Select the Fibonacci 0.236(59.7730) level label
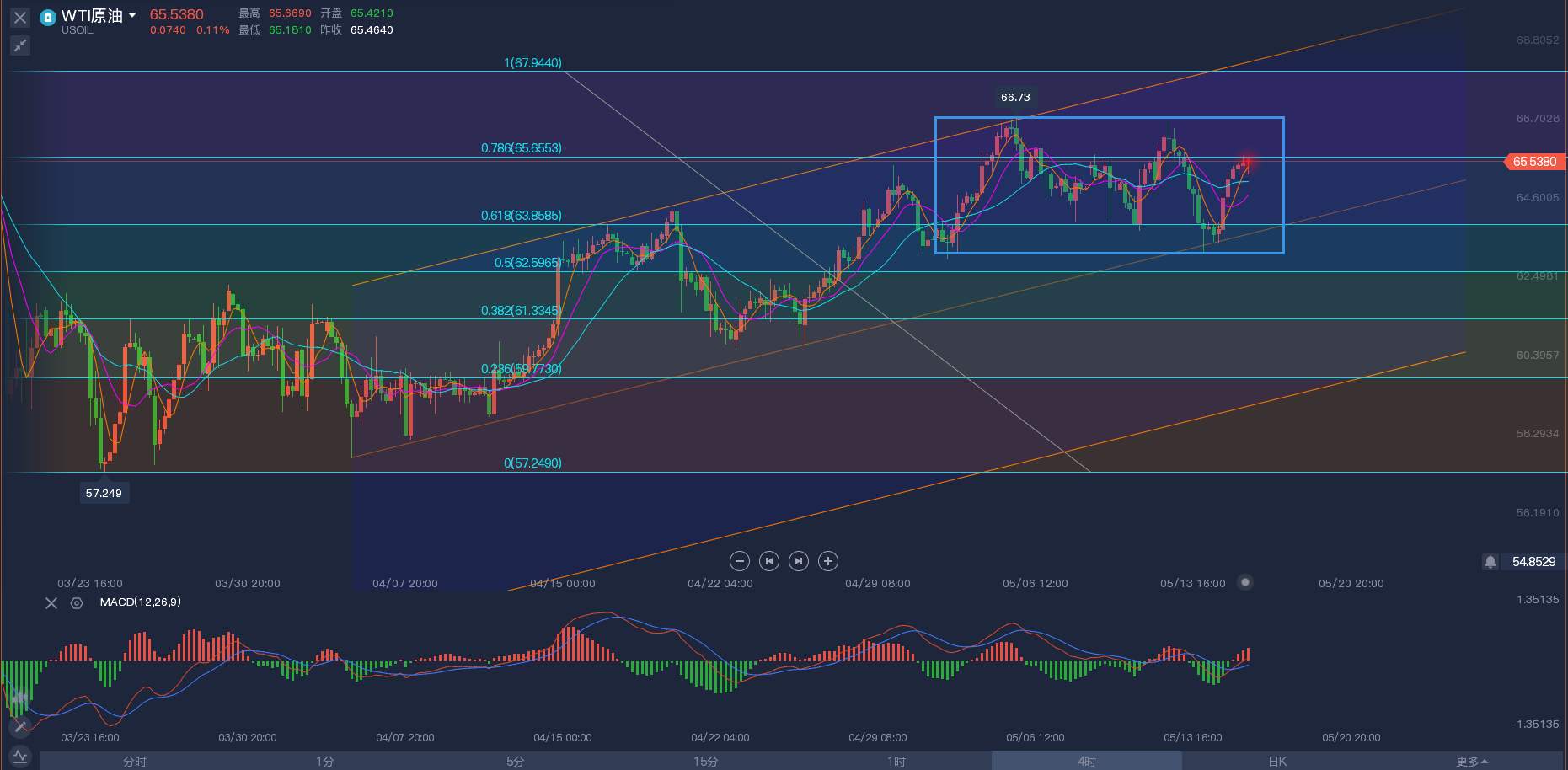This screenshot has width=1568, height=770. 522,369
